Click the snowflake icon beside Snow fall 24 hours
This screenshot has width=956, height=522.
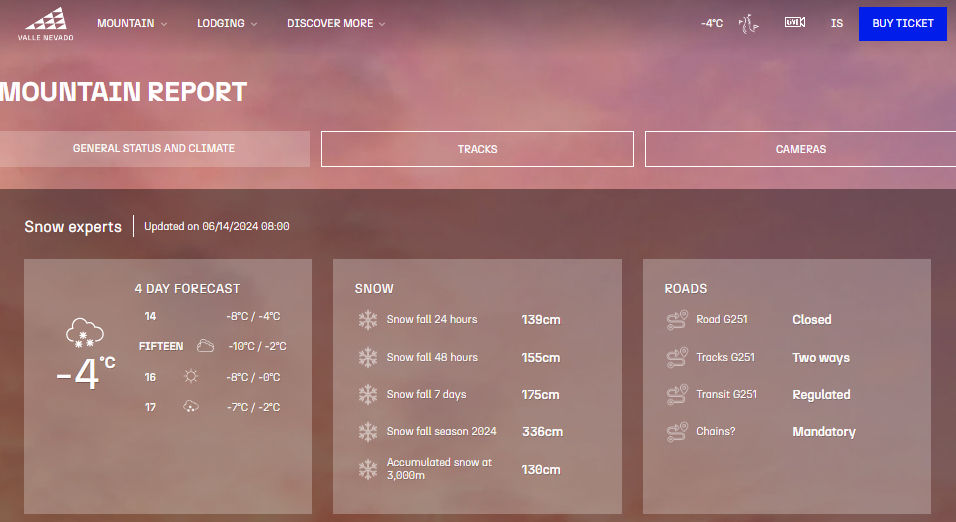point(368,320)
